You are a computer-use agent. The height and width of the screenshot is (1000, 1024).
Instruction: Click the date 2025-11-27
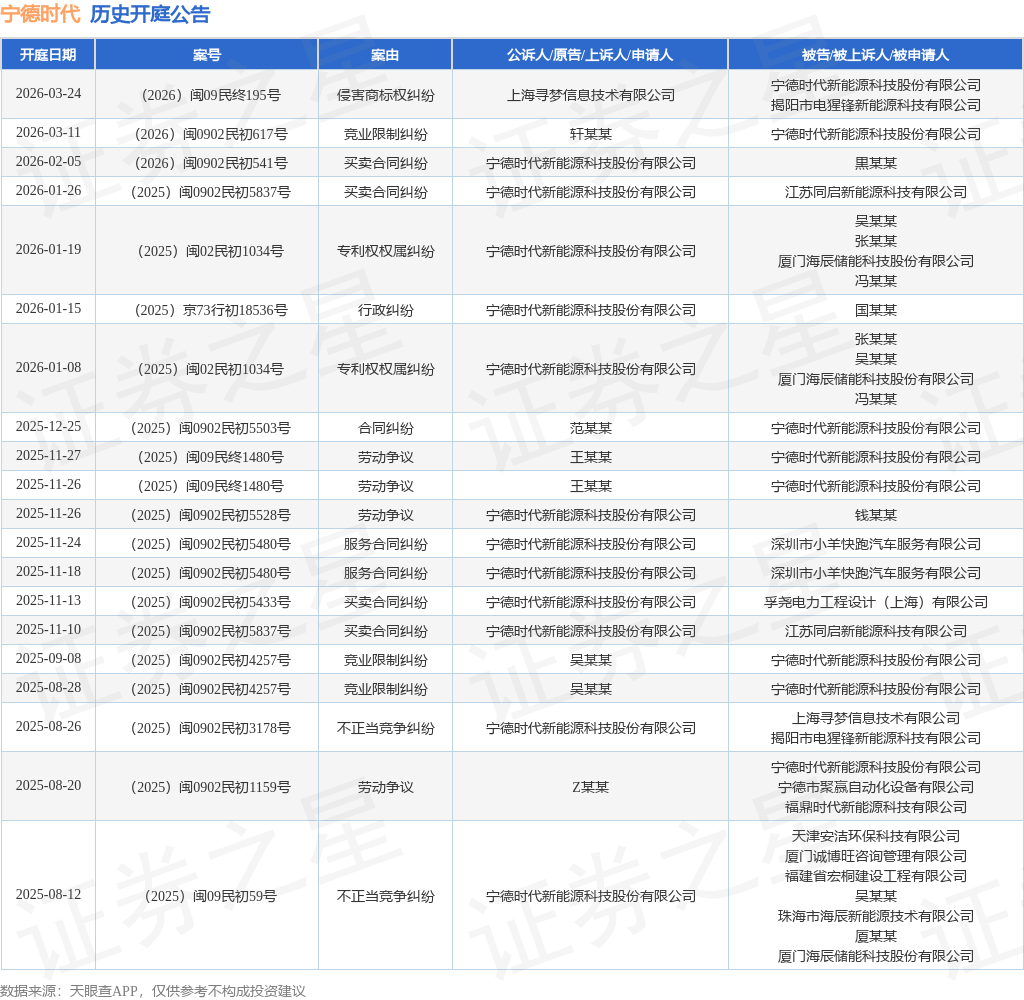click(48, 455)
